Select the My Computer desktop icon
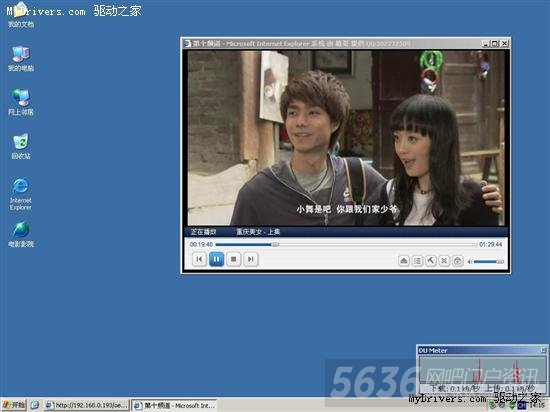Image resolution: width=550 pixels, height=412 pixels. click(21, 59)
